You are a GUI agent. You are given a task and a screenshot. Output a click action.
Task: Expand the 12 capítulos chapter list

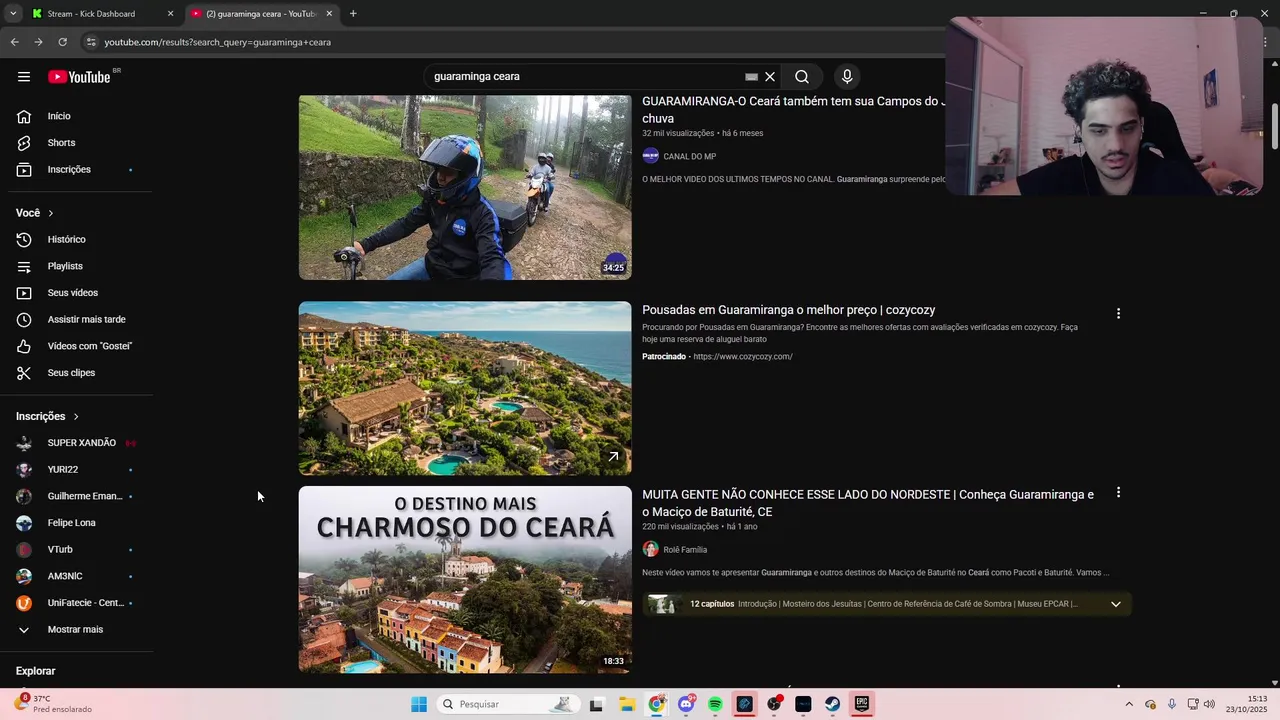[1116, 604]
